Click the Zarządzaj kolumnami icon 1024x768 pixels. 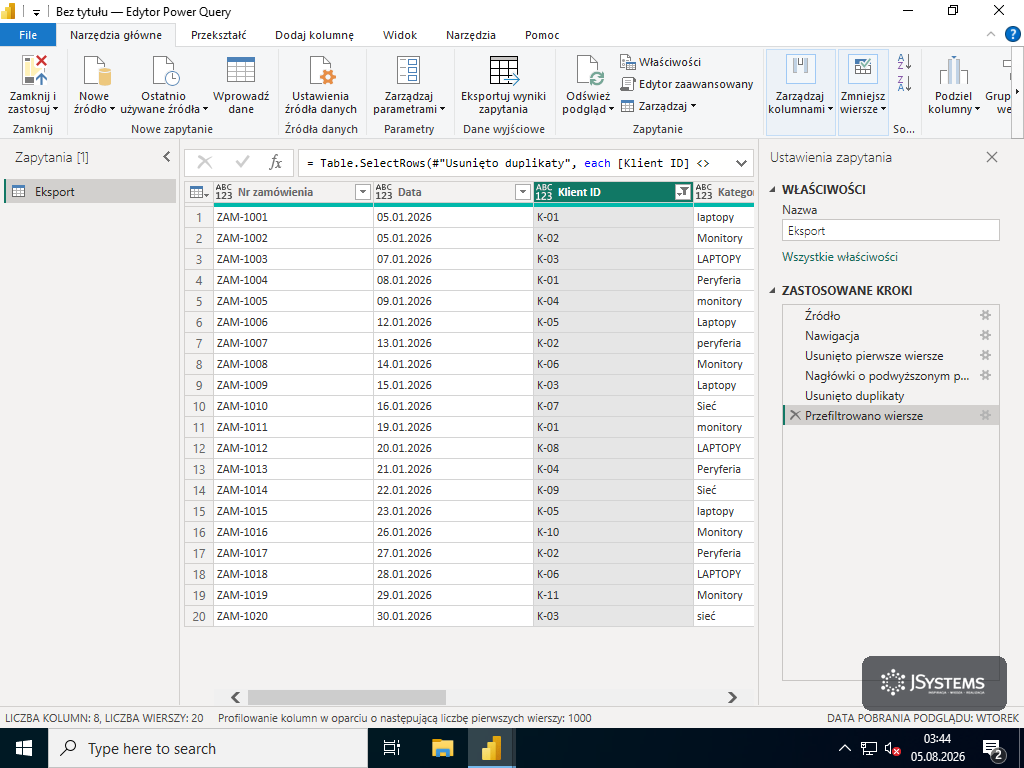(801, 71)
